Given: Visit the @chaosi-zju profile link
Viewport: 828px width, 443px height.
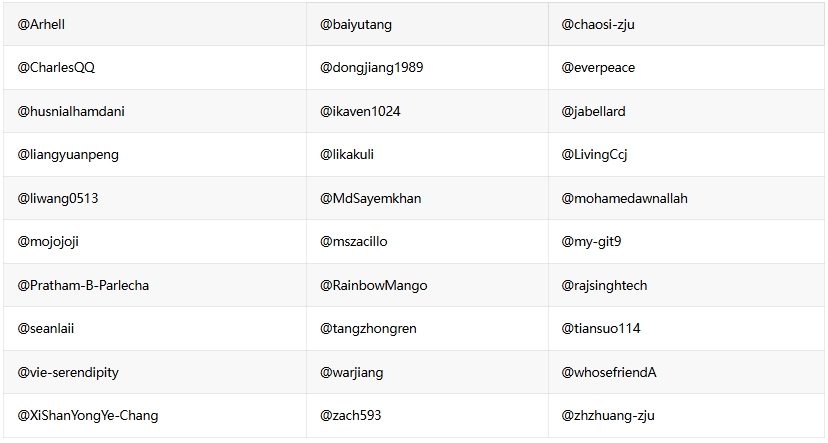Looking at the screenshot, I should (598, 24).
